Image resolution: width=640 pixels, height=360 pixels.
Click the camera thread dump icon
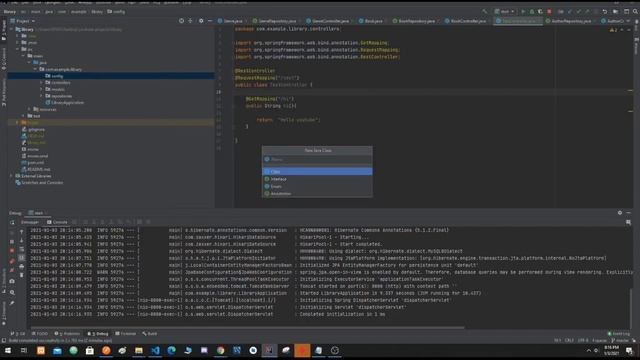[12, 281]
